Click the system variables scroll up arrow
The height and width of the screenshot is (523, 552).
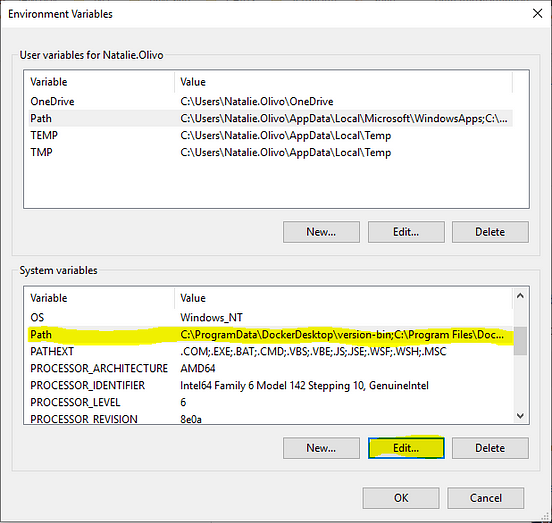coord(520,296)
